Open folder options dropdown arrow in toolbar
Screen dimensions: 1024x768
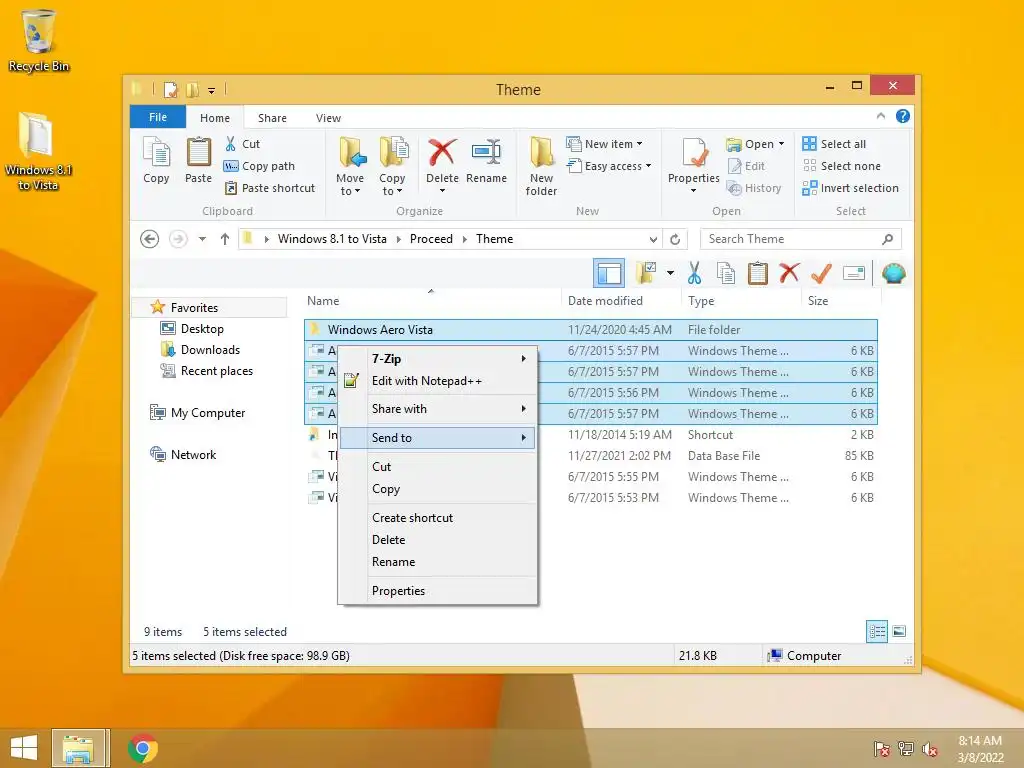(x=670, y=273)
